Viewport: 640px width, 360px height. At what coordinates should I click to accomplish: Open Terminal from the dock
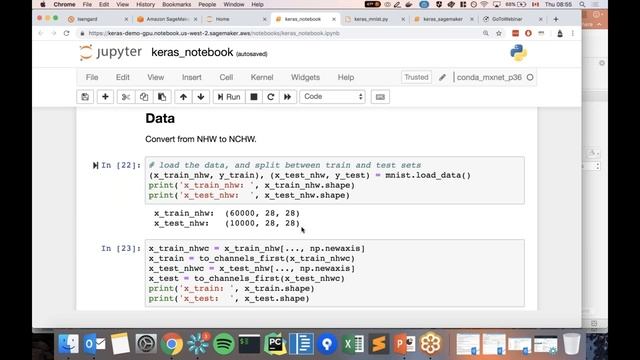click(x=249, y=344)
